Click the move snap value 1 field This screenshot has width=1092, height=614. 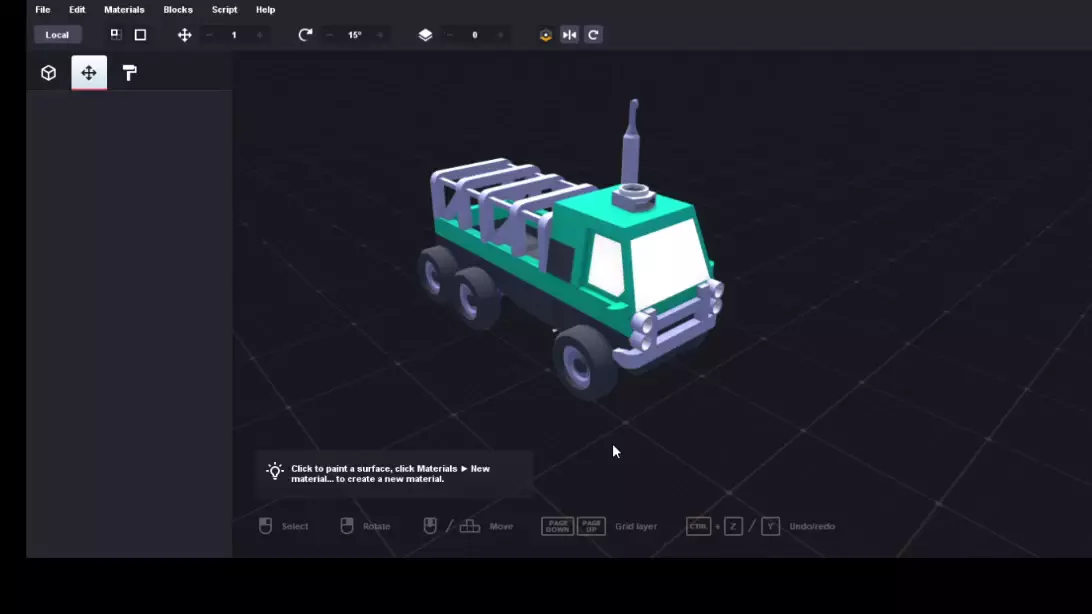coord(234,35)
